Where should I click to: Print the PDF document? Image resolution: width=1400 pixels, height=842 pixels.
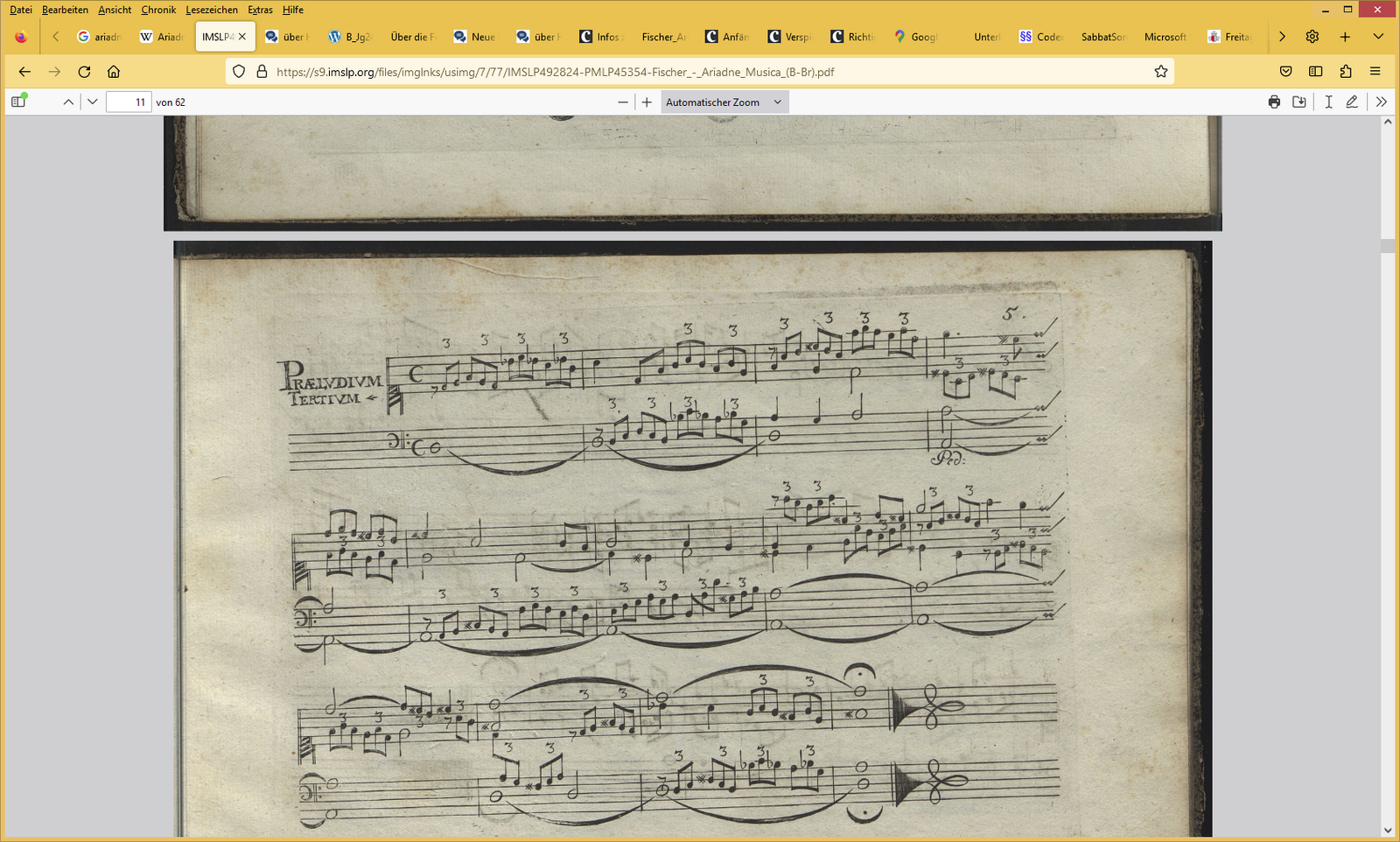click(1274, 102)
